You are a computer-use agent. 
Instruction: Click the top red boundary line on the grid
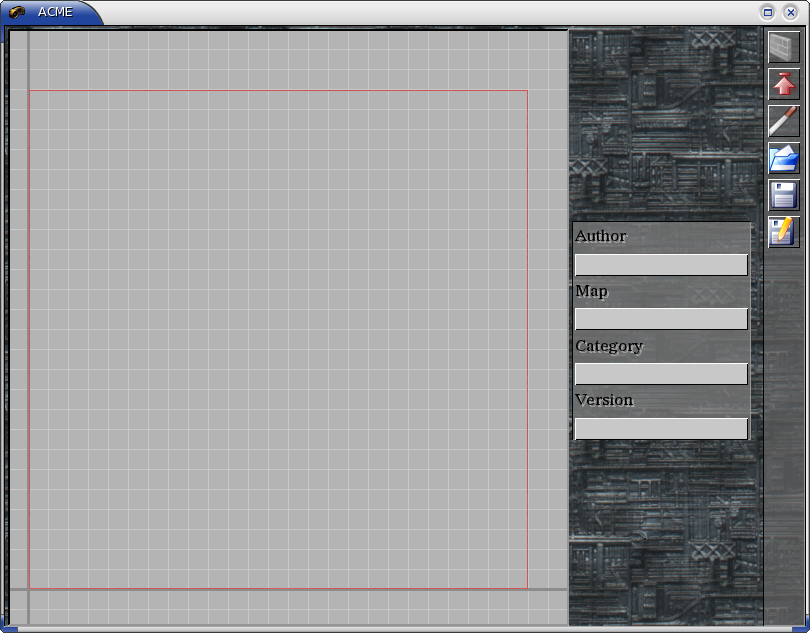(278, 91)
